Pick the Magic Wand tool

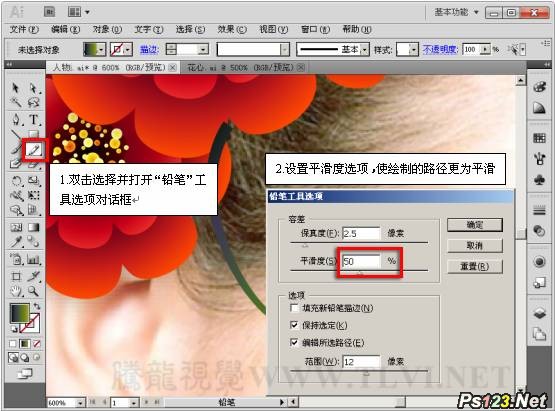pyautogui.click(x=16, y=103)
